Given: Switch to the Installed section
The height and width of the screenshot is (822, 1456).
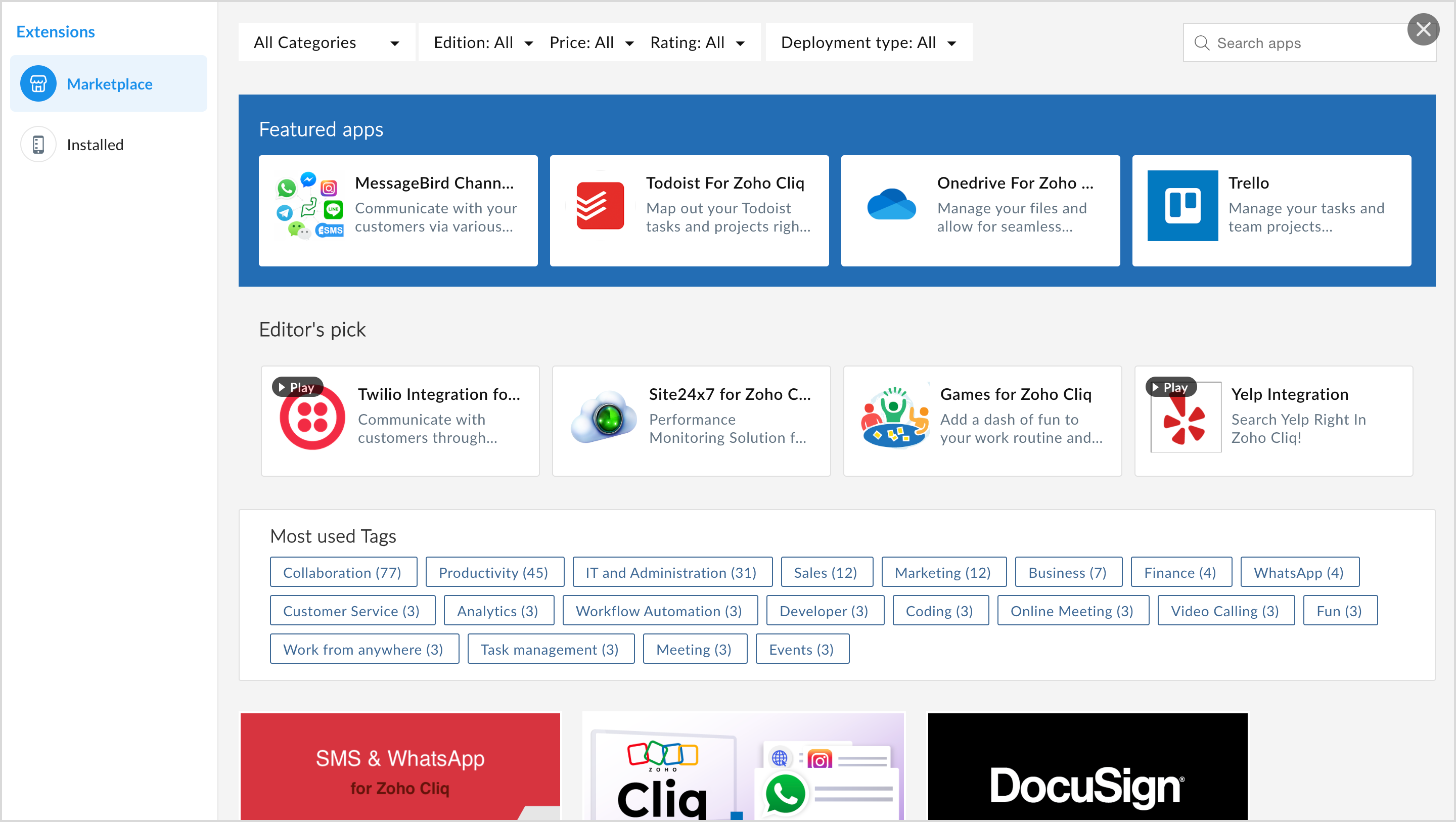Looking at the screenshot, I should click(95, 145).
